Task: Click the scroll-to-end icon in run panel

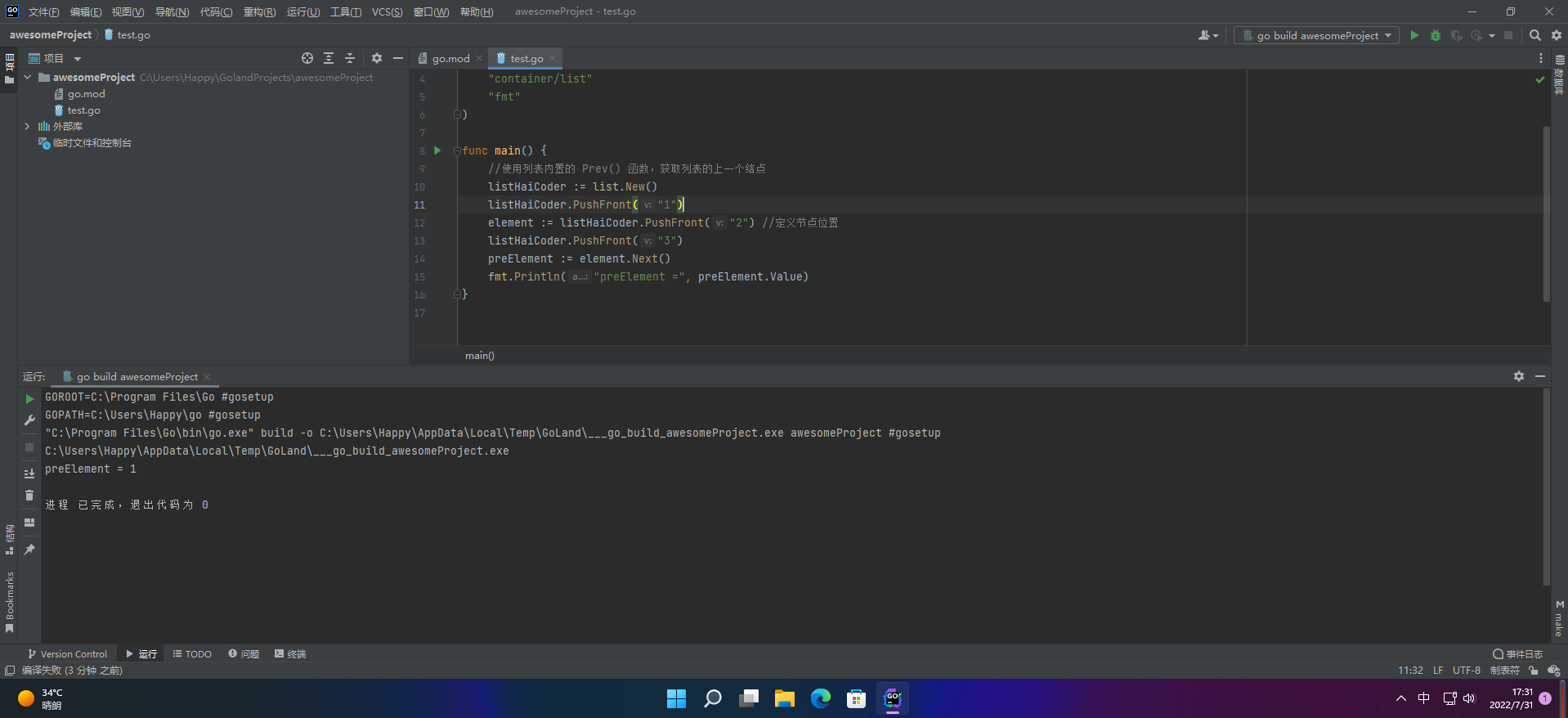Action: (29, 473)
